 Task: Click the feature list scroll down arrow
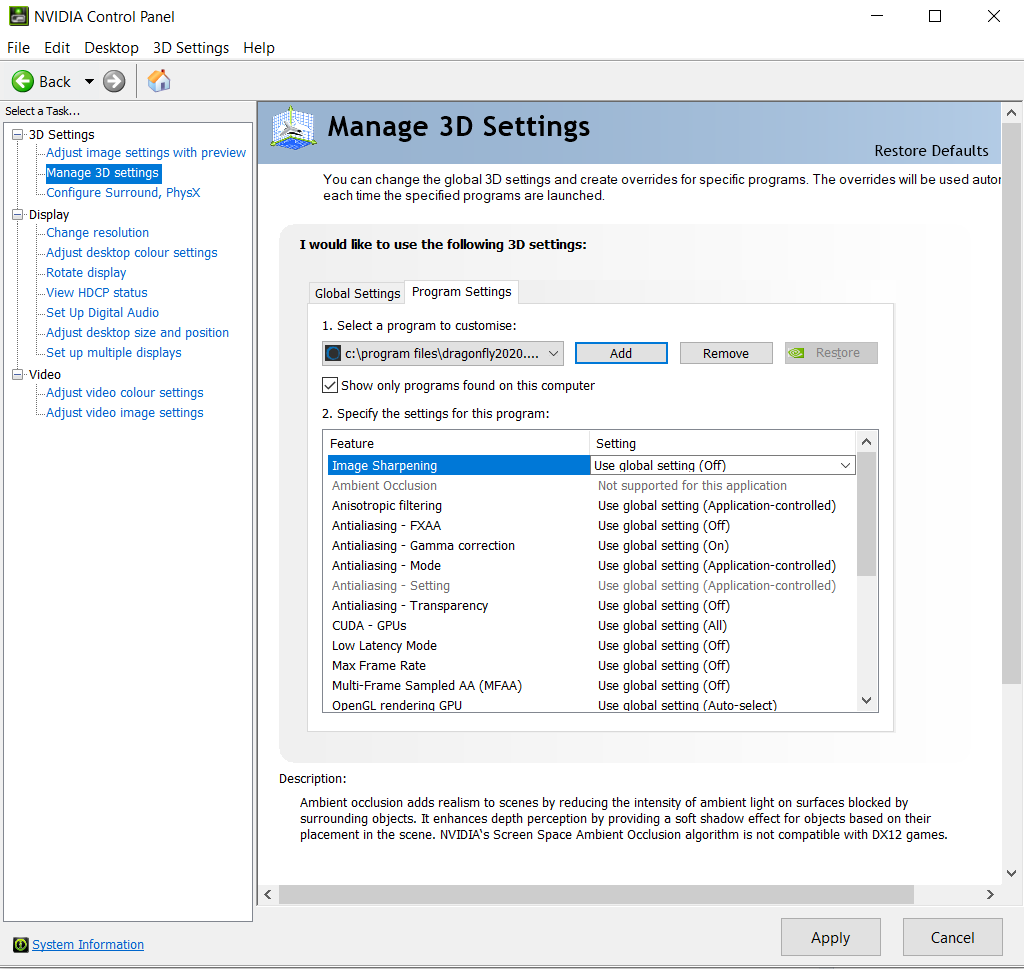[x=867, y=701]
